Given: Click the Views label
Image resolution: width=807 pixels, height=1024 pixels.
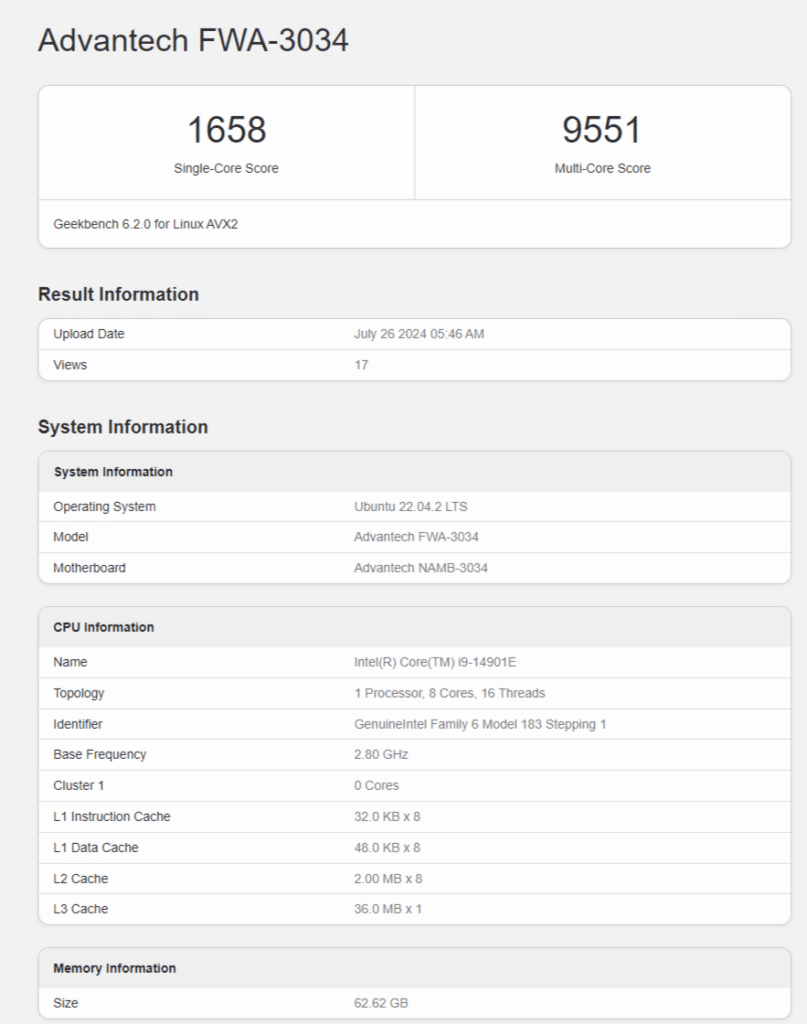Looking at the screenshot, I should [x=70, y=365].
